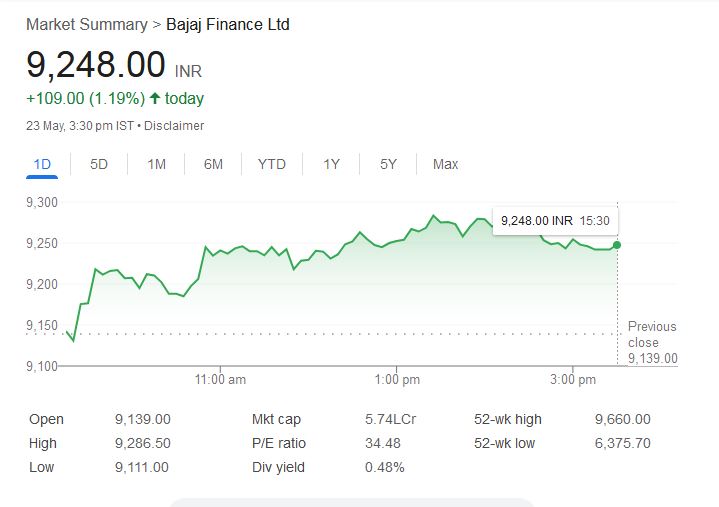Click the Div yield value 0.48%
This screenshot has height=507, width=719.
[x=385, y=467]
